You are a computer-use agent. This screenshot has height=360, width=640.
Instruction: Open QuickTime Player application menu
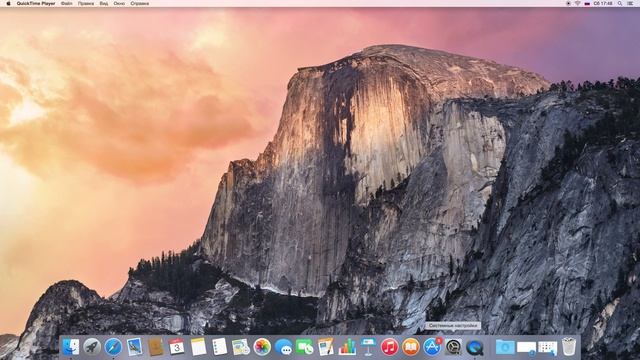coord(36,3)
